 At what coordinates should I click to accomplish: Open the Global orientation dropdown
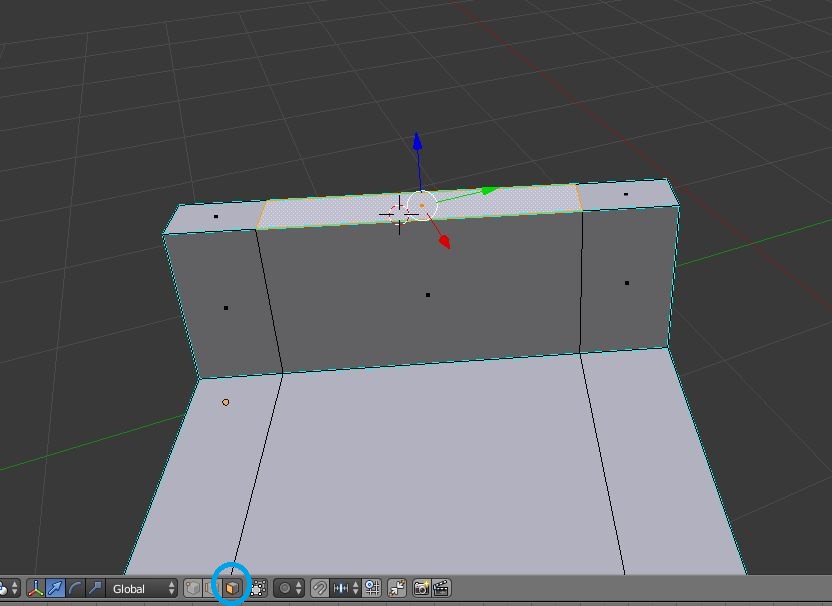pos(141,588)
